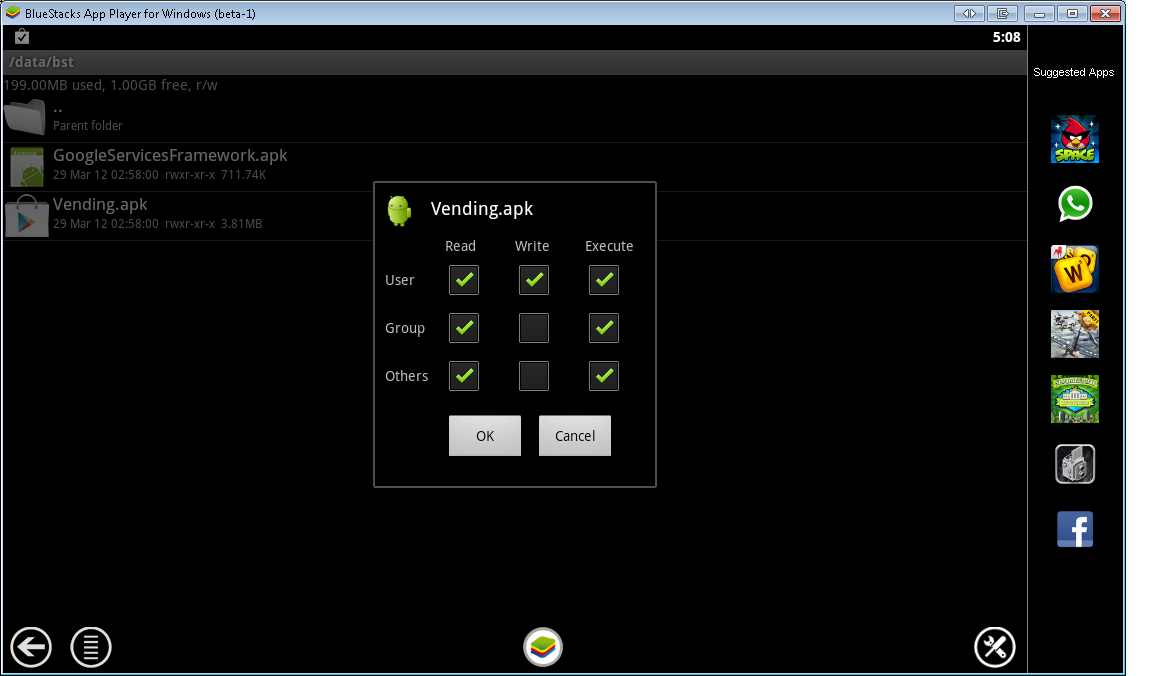
Task: Click the Write column header
Action: point(532,246)
